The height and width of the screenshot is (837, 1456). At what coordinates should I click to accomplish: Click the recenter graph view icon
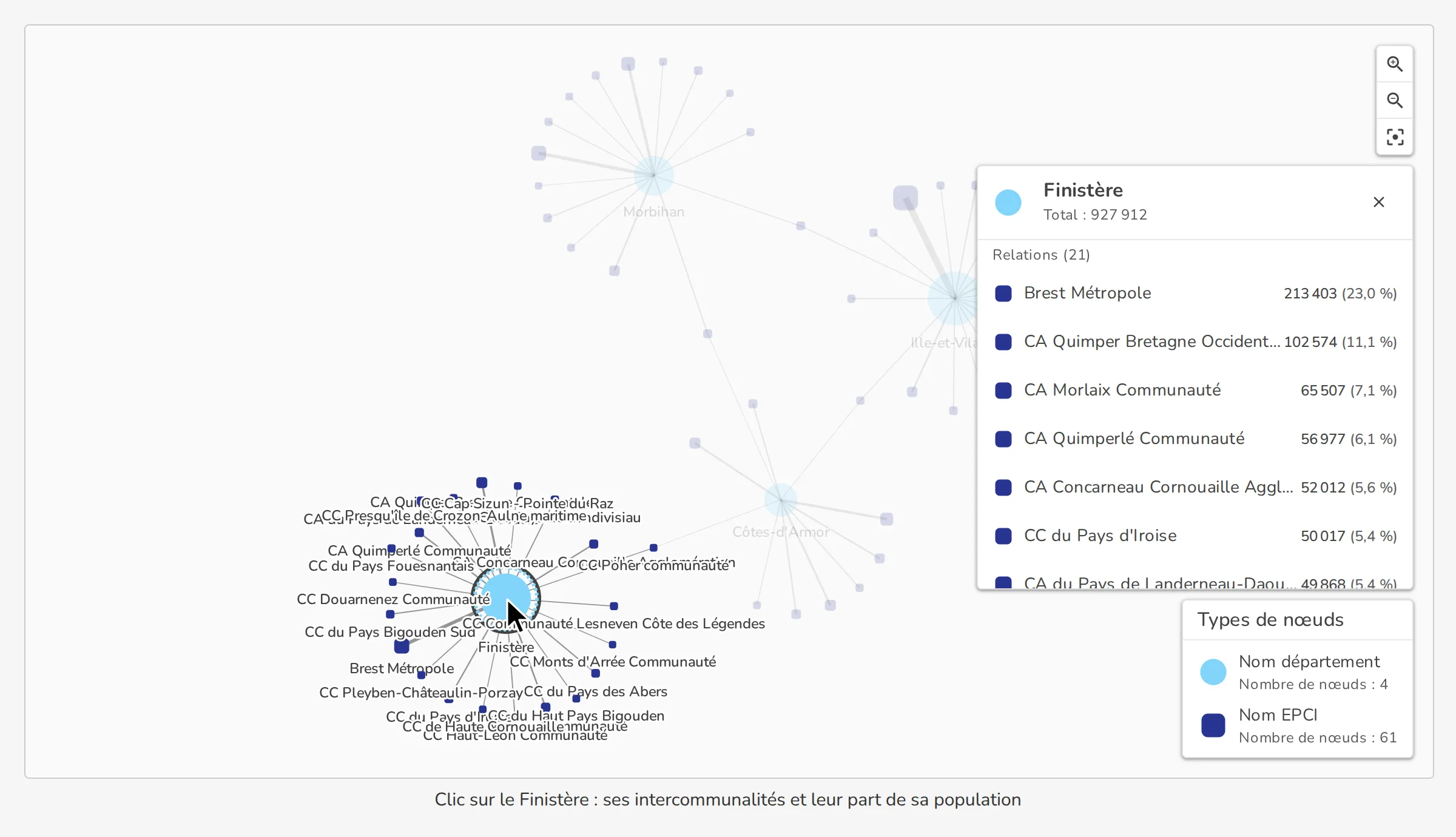(x=1395, y=137)
